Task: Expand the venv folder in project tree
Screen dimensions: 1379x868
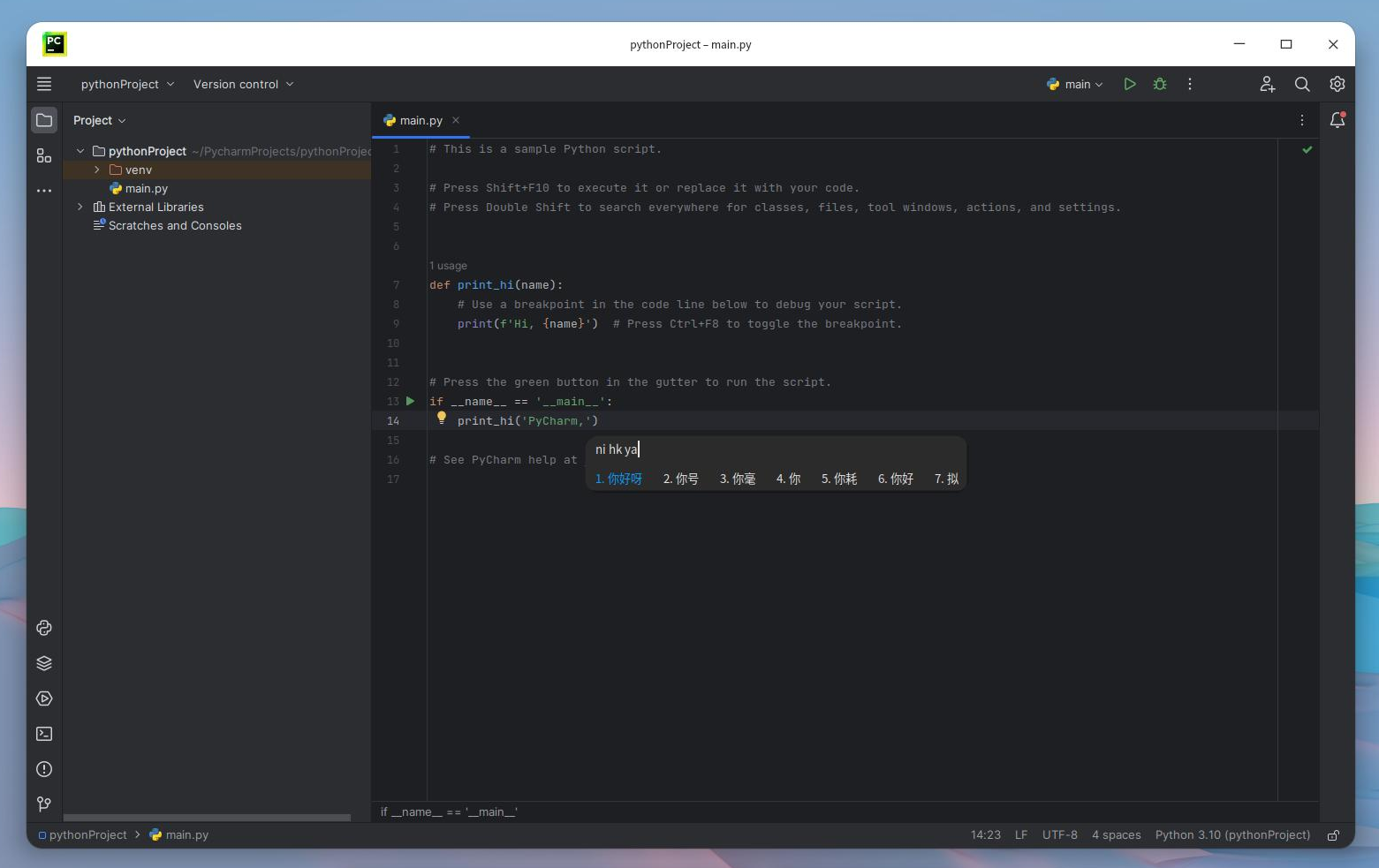Action: pos(97,170)
